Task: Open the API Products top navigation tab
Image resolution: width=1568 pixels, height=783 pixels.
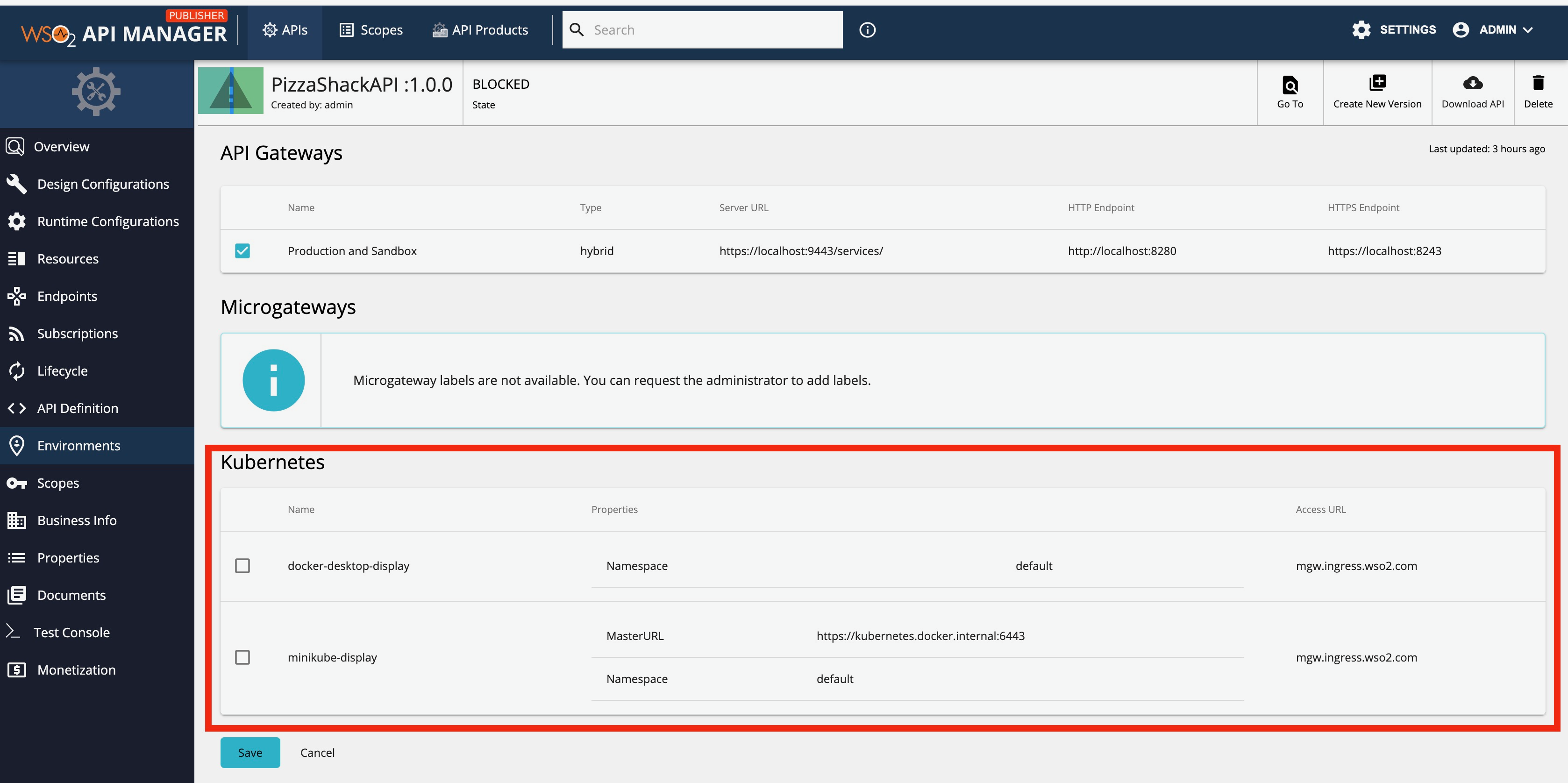Action: (480, 30)
